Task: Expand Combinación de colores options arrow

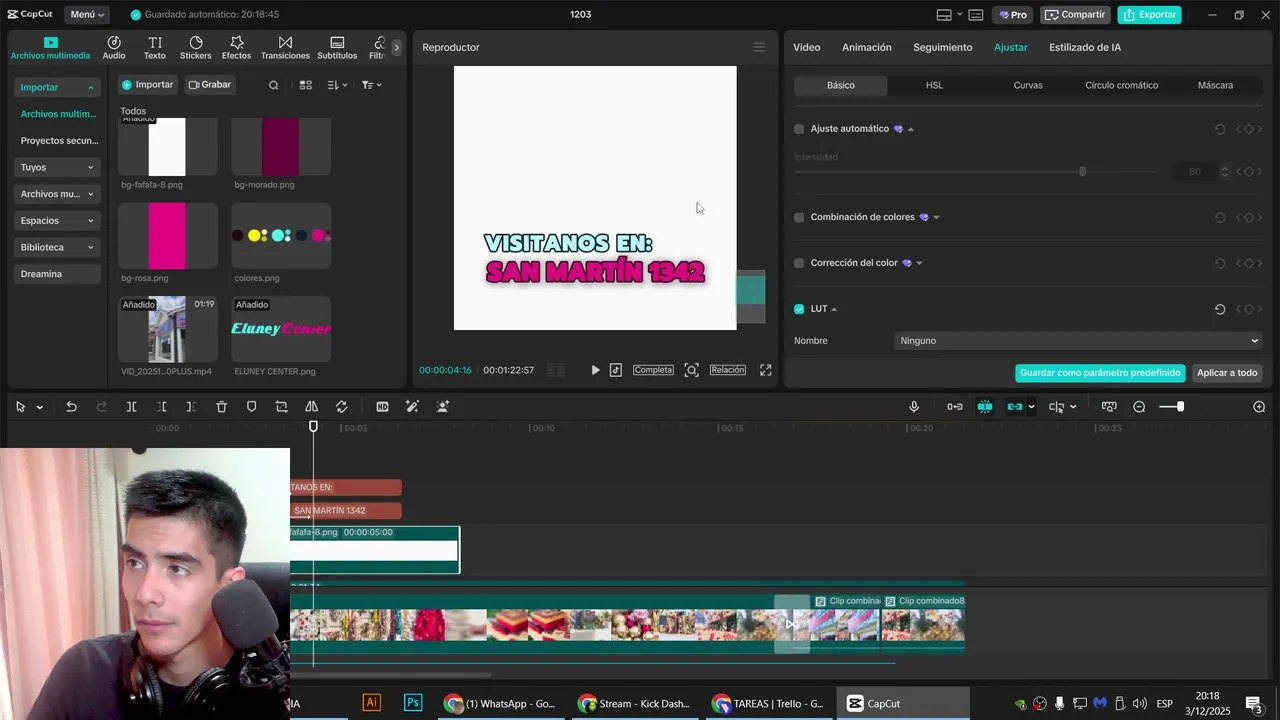Action: pos(936,217)
